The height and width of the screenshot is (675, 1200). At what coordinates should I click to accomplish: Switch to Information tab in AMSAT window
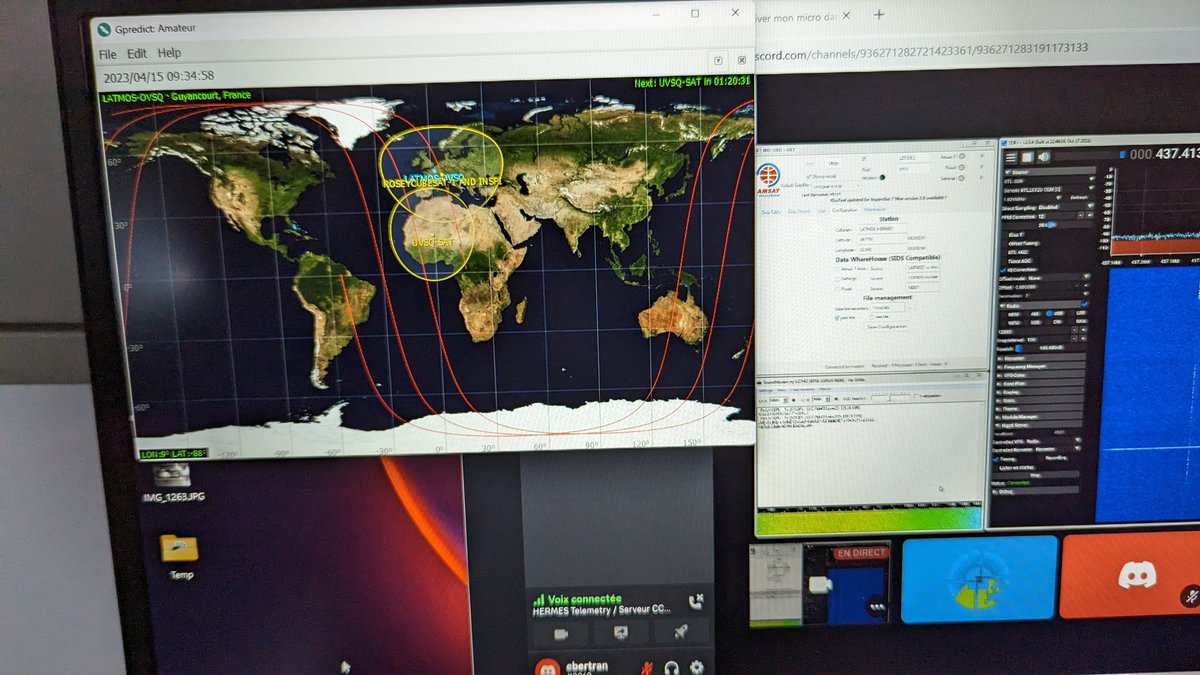pos(874,210)
